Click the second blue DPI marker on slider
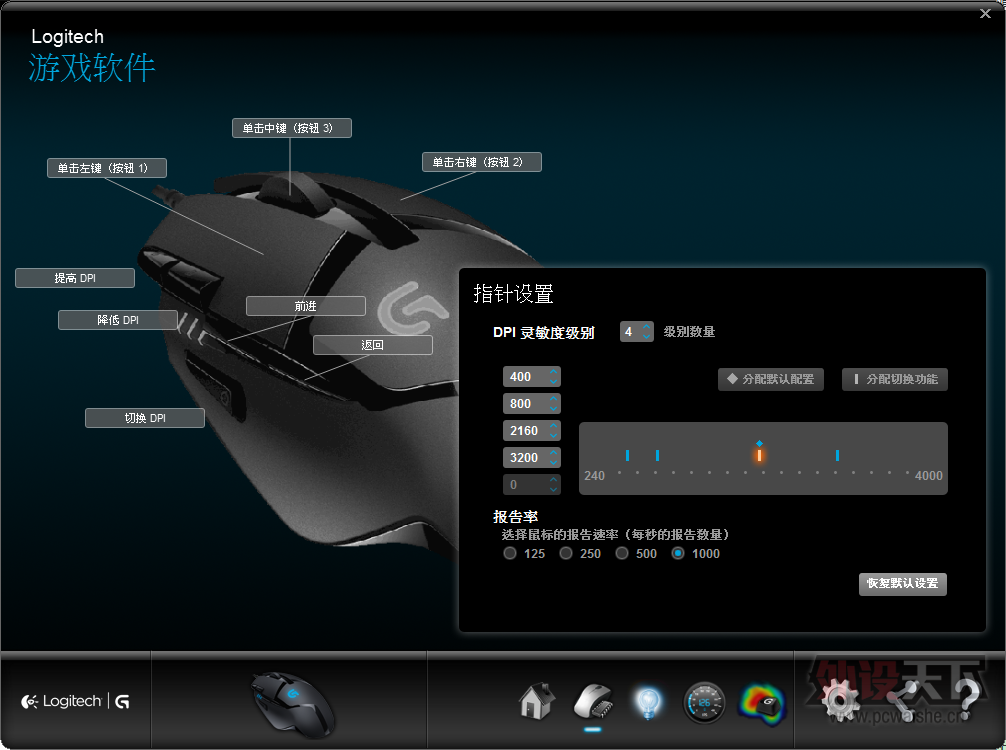The image size is (1006, 750). (x=658, y=455)
